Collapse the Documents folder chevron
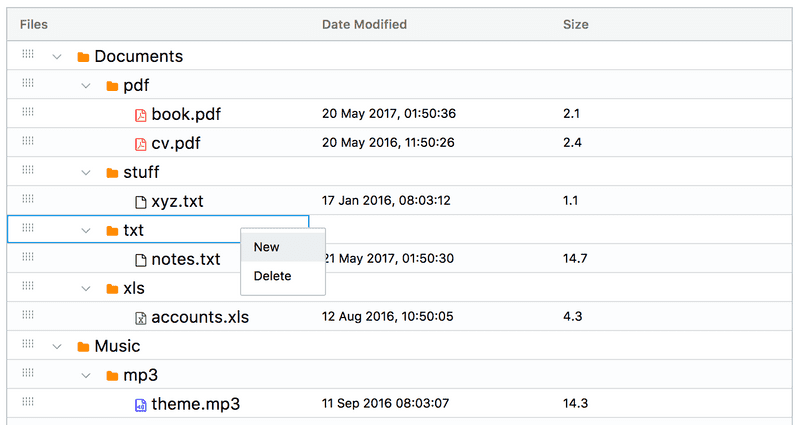800x425 pixels. [57, 57]
